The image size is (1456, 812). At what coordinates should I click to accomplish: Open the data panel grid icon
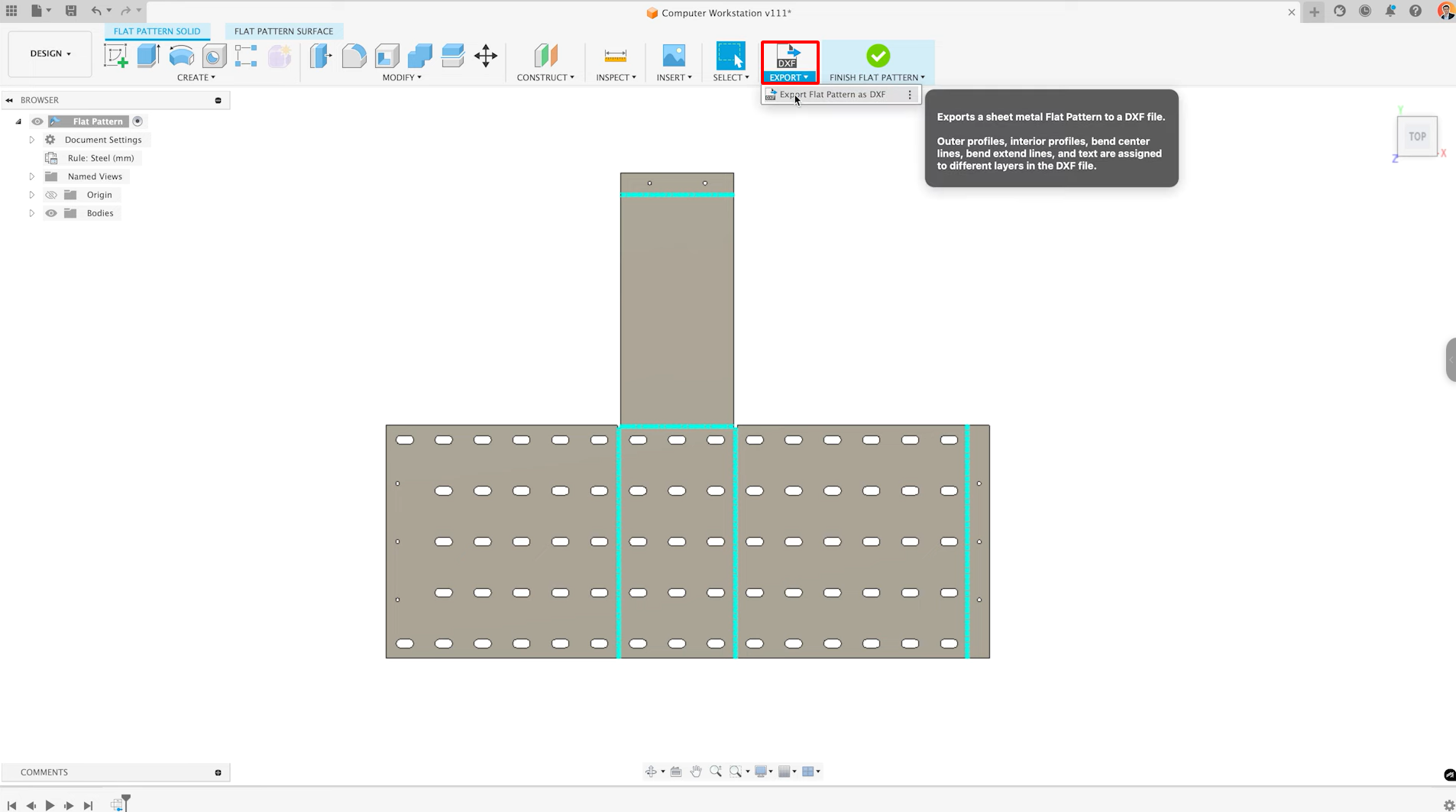[11, 11]
